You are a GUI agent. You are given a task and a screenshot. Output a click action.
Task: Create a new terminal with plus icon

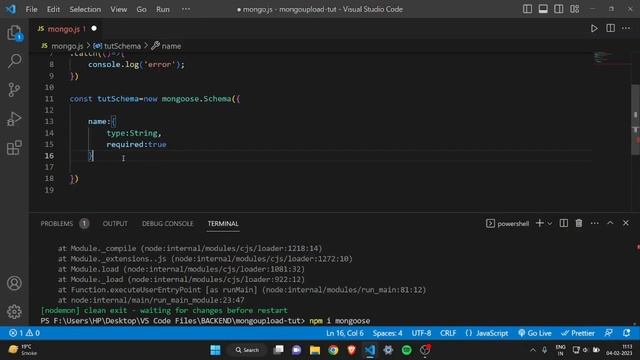click(x=540, y=223)
